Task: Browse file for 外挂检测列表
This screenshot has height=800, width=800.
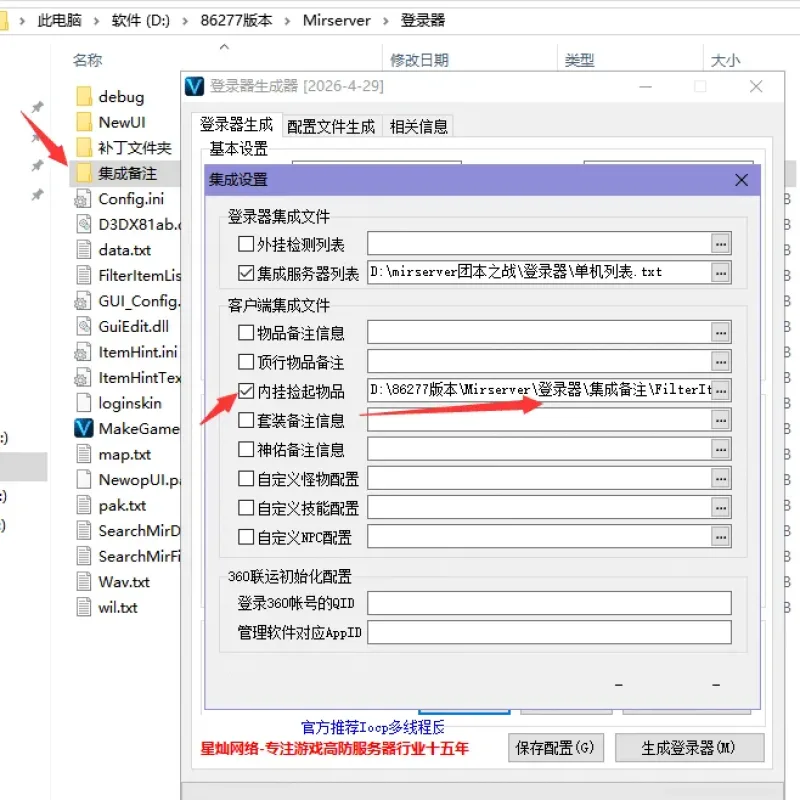Action: click(x=720, y=244)
